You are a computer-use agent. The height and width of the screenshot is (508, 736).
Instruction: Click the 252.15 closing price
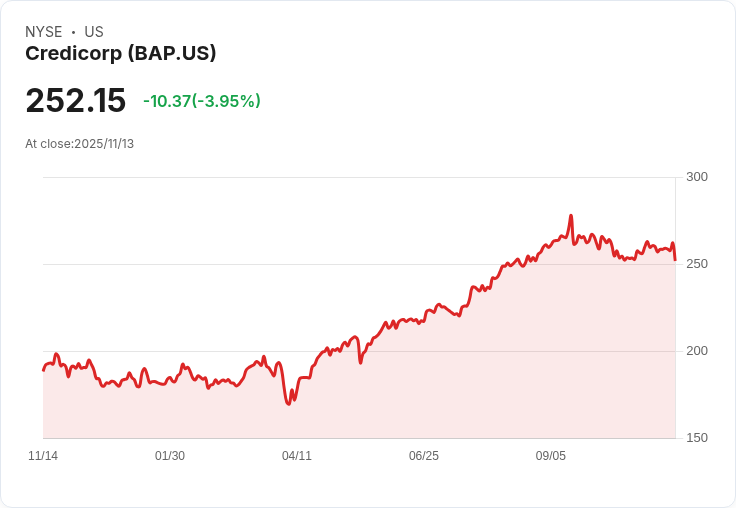click(76, 100)
